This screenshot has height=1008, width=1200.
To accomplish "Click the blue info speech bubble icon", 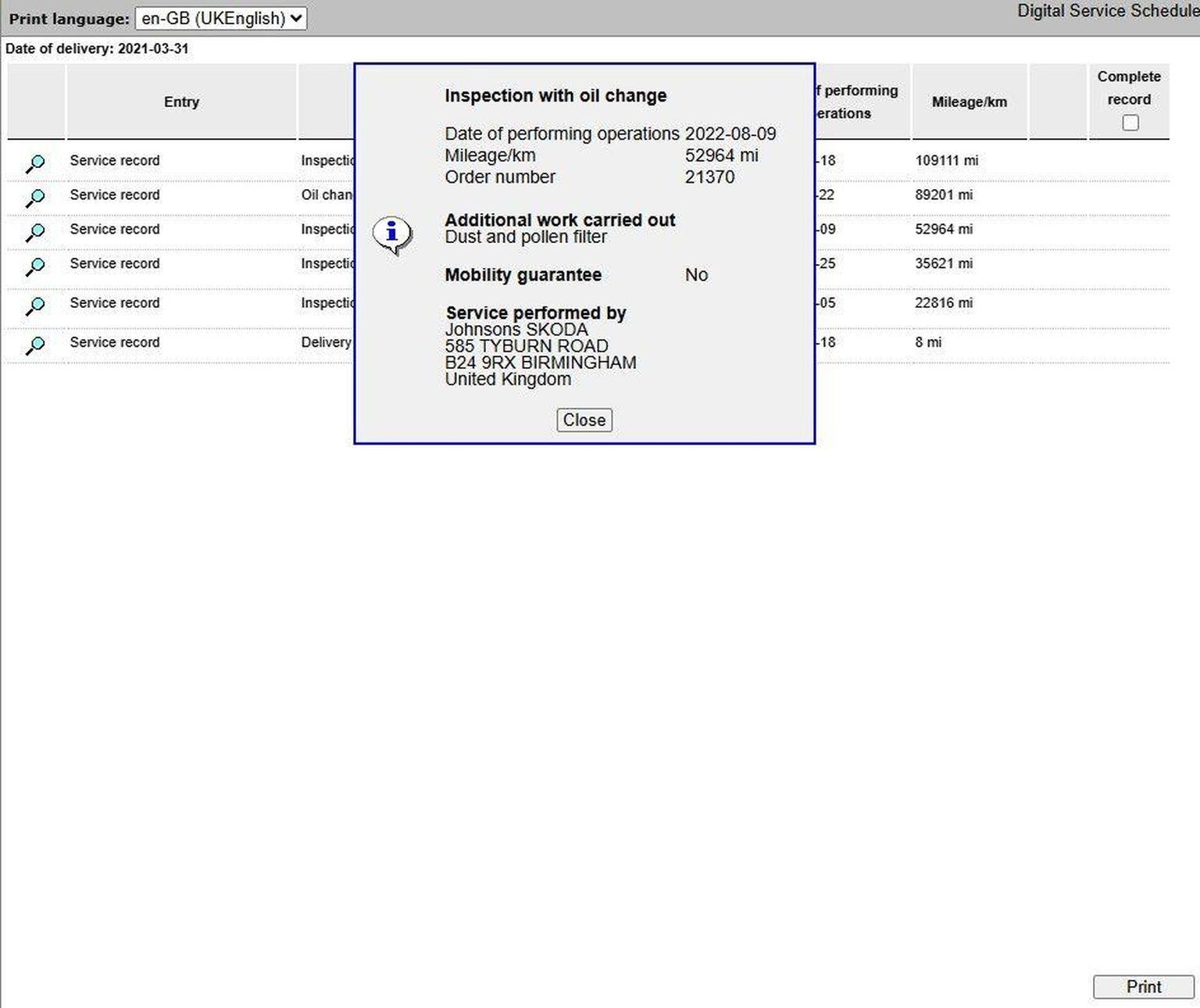I will [x=392, y=234].
